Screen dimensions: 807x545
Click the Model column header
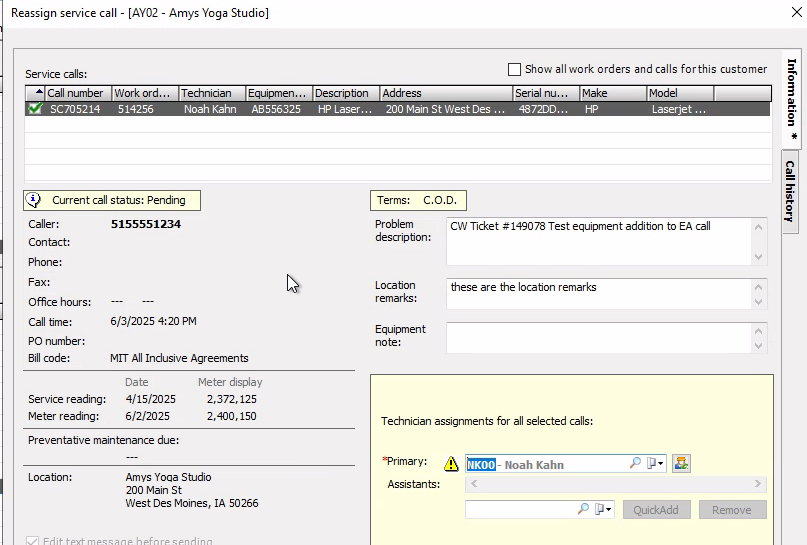pyautogui.click(x=680, y=93)
